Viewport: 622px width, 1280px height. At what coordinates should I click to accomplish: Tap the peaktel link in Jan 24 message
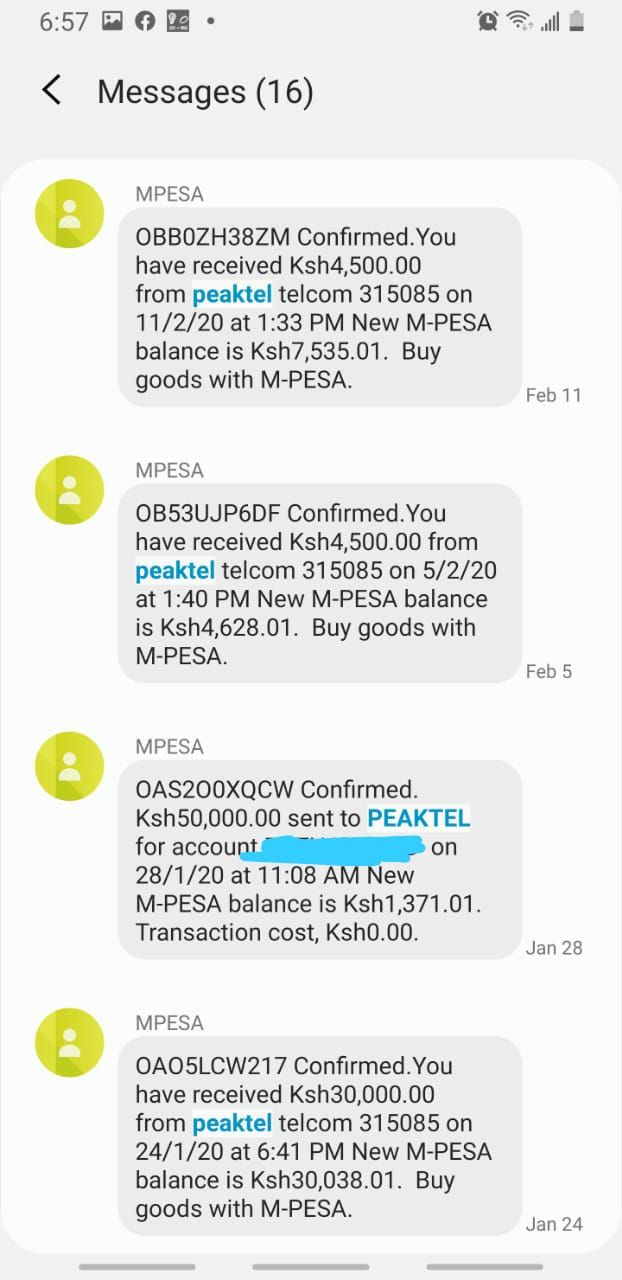coord(232,1123)
